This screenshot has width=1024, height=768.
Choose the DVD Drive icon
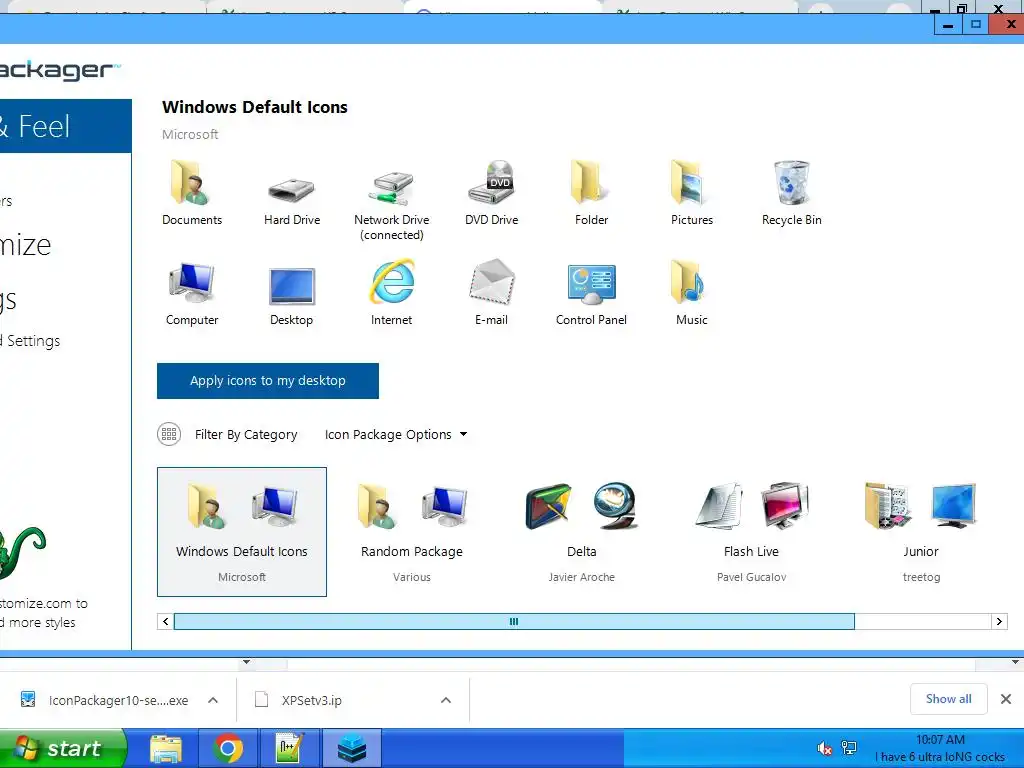click(491, 183)
